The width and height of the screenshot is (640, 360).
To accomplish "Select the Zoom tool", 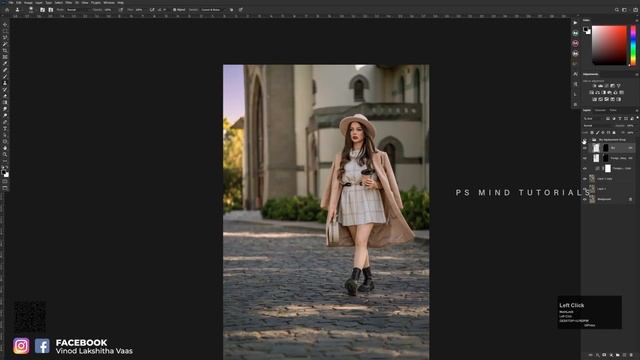I will (5, 155).
